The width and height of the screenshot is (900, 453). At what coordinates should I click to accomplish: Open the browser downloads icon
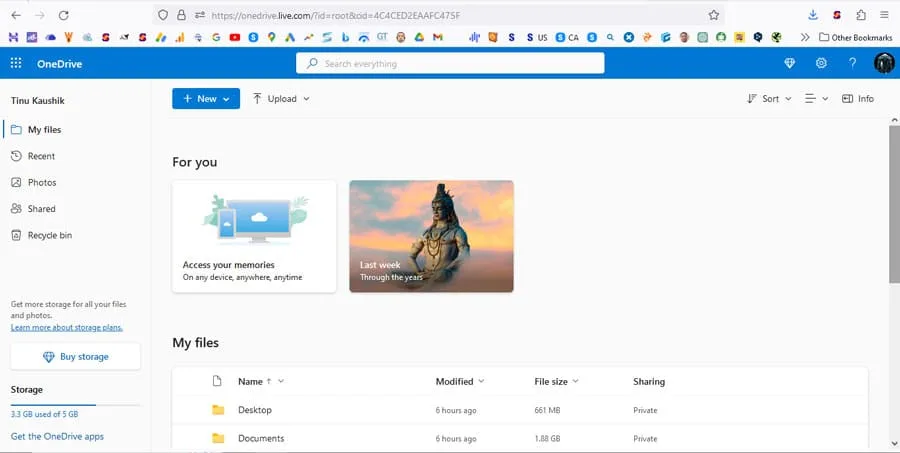[x=813, y=16]
